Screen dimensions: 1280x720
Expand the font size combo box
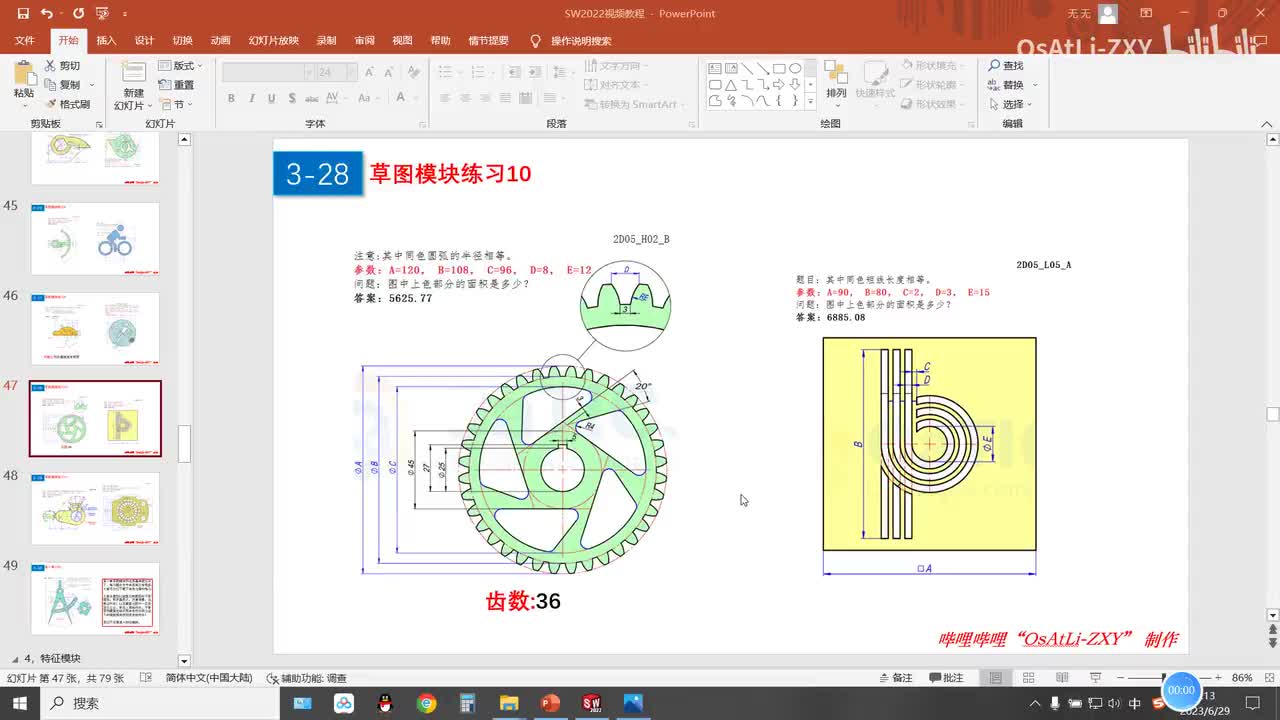(x=350, y=72)
